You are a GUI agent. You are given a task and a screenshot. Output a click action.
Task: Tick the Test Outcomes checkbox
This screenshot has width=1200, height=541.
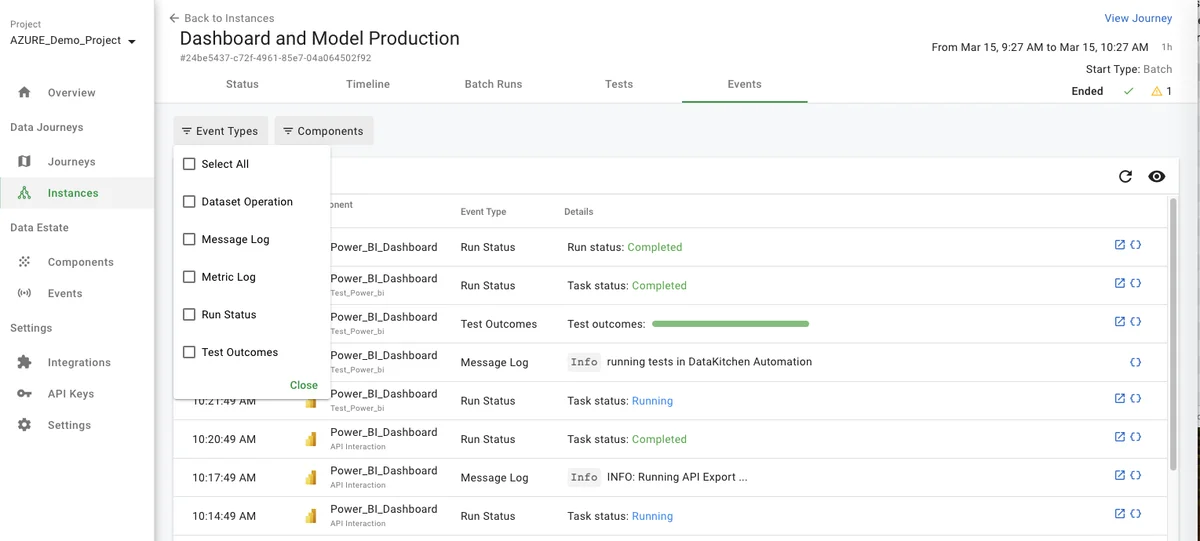click(x=189, y=352)
